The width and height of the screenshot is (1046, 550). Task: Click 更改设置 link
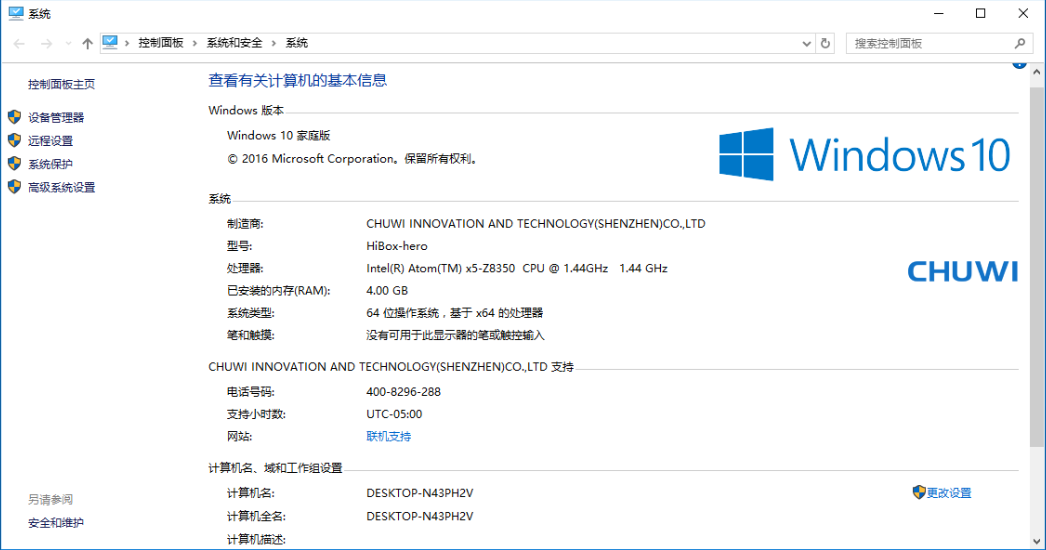949,493
